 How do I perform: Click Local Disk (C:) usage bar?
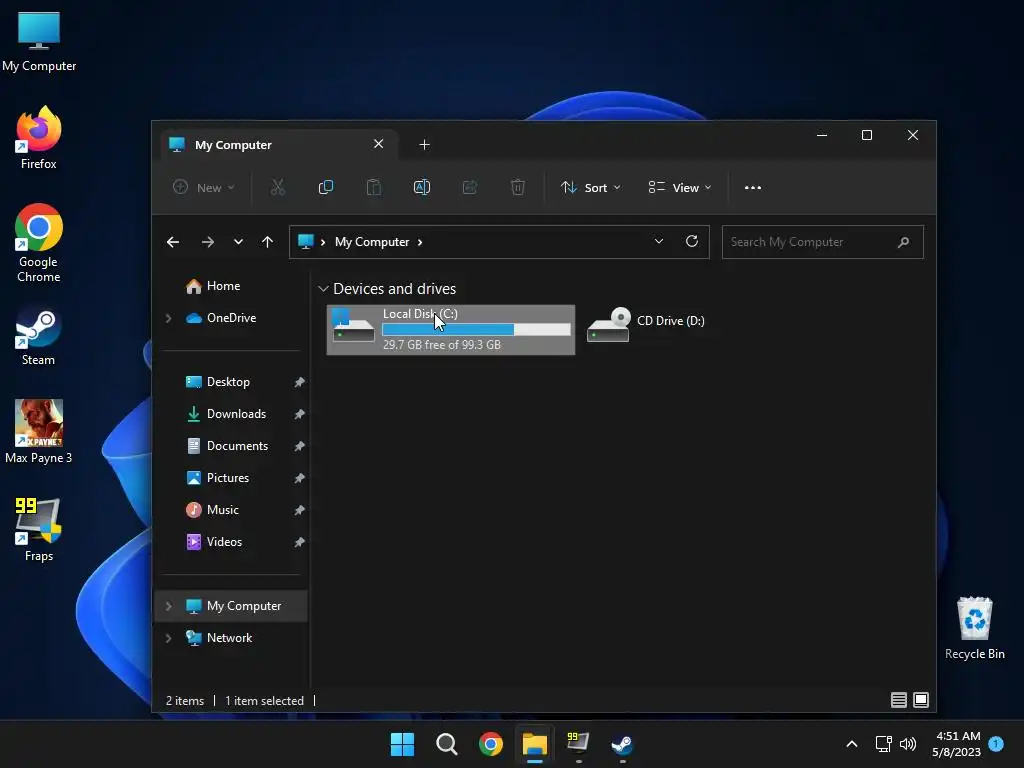coord(476,330)
